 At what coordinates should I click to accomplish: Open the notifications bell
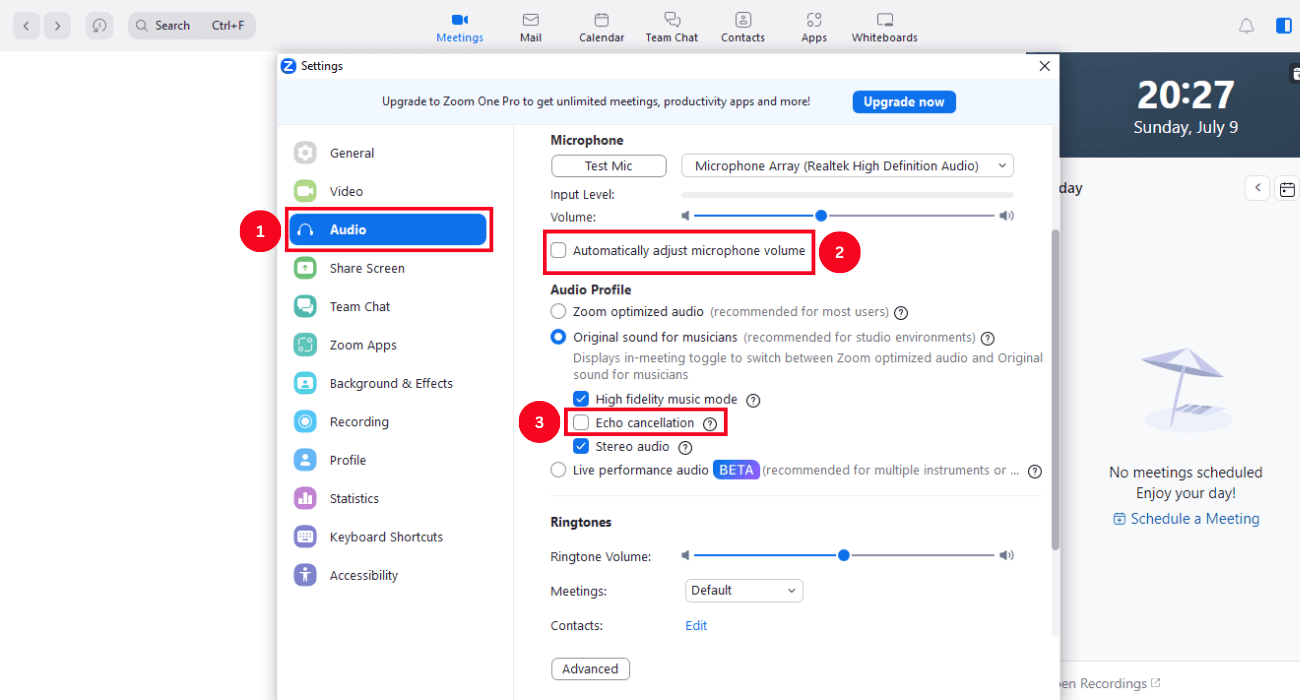coord(1246,26)
